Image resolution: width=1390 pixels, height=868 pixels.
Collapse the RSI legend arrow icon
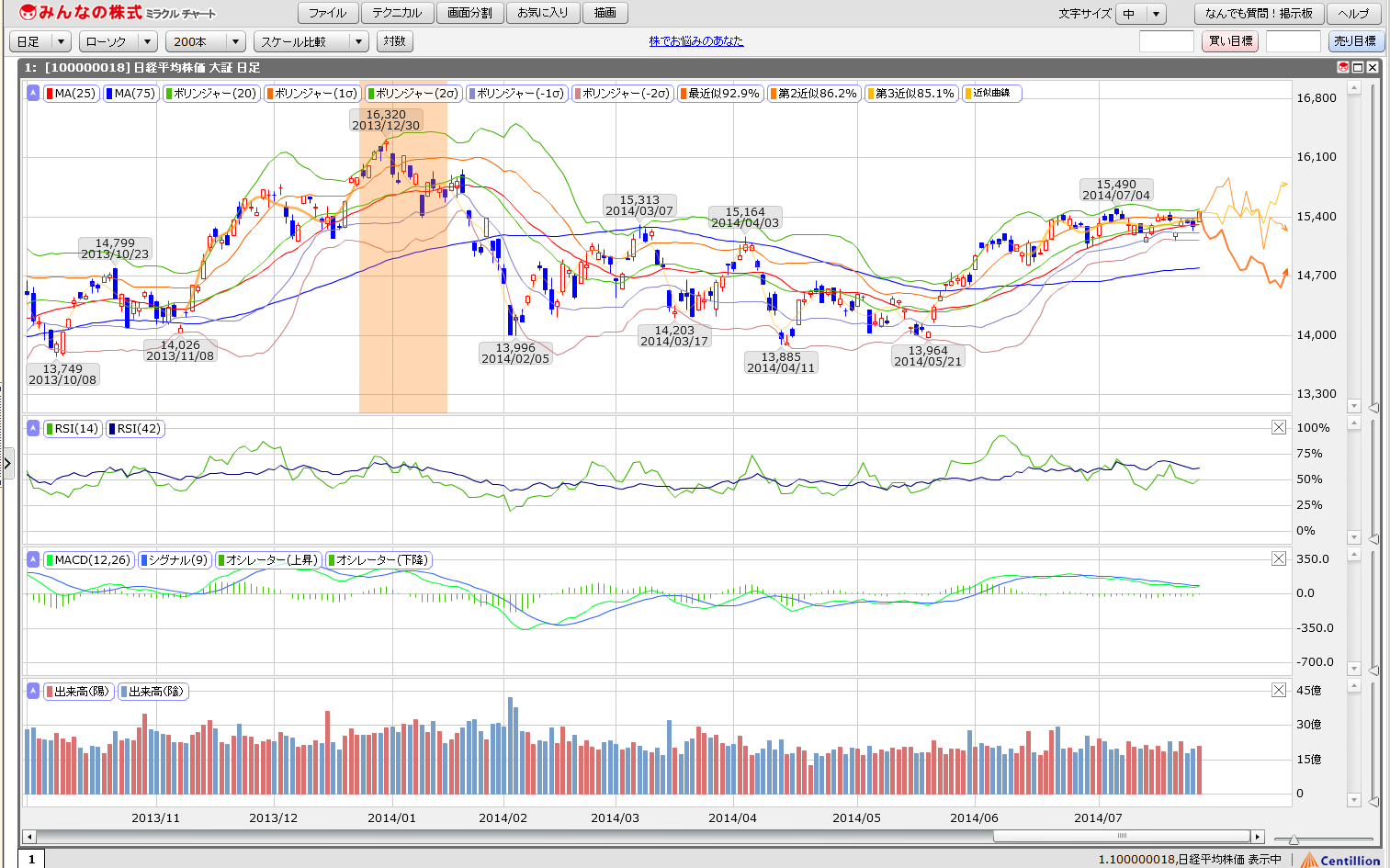[x=33, y=428]
